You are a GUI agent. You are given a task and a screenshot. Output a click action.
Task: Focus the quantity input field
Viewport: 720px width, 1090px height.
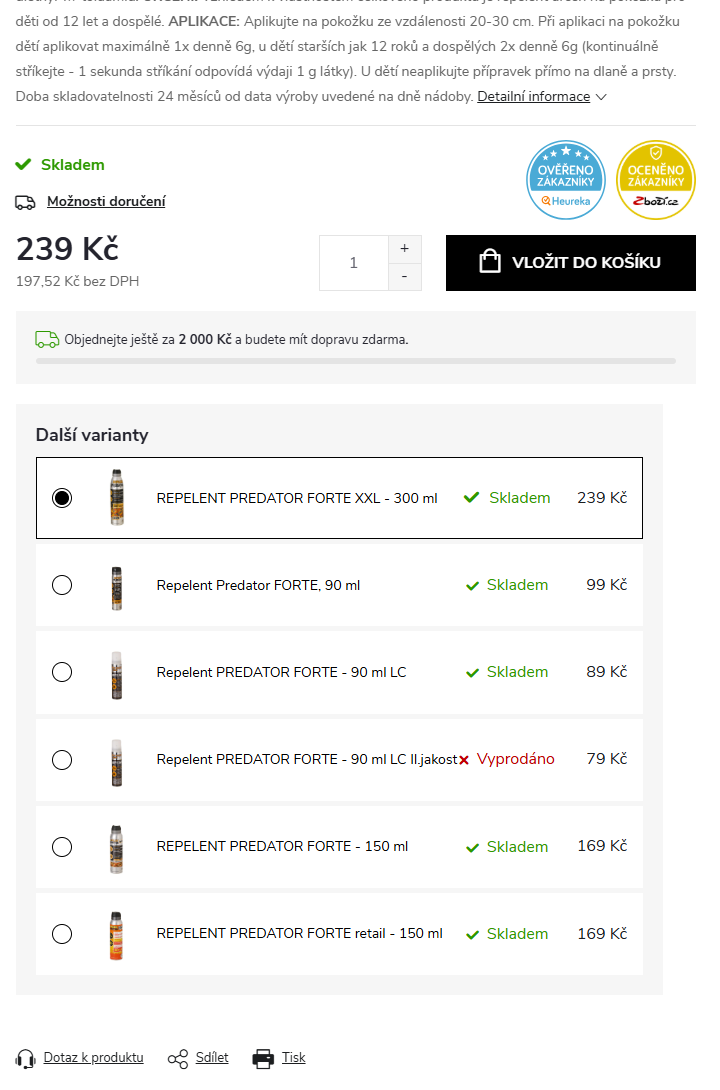tap(354, 263)
